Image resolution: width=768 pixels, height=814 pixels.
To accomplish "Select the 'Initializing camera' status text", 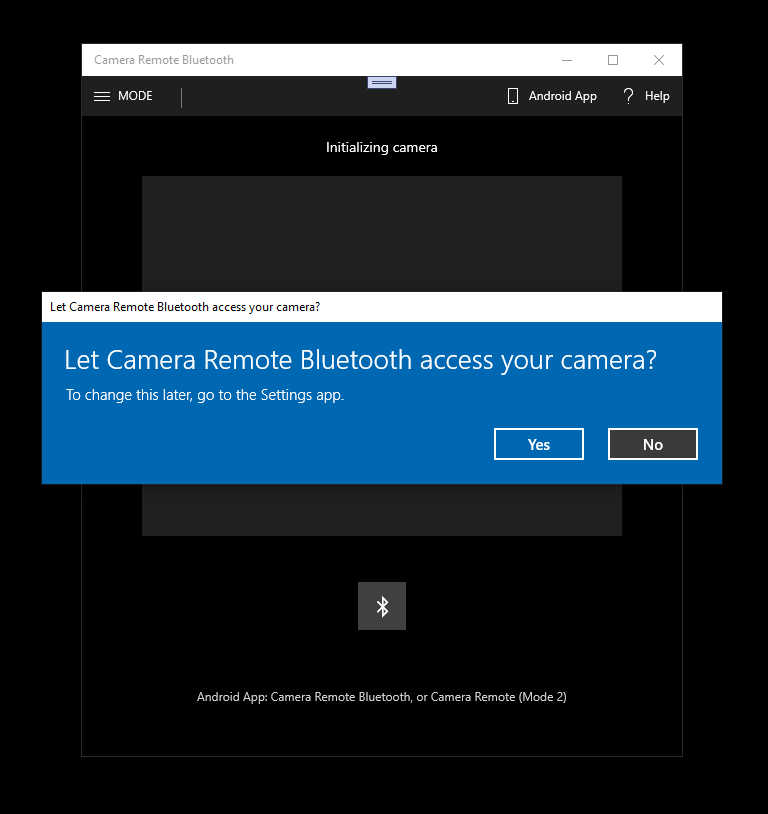I will point(382,147).
